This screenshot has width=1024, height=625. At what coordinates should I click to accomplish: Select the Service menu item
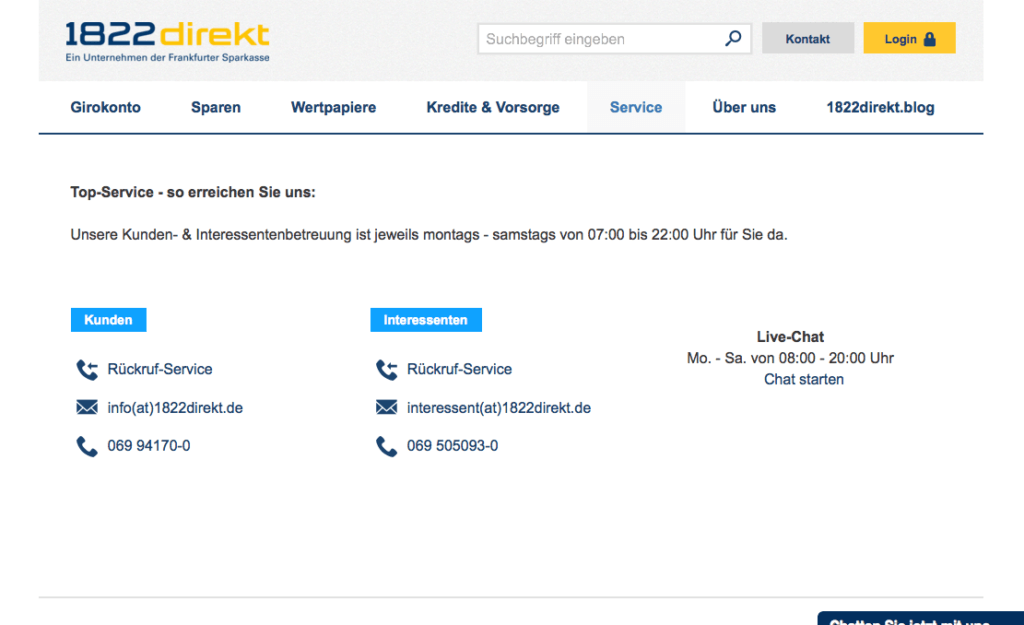pos(636,107)
